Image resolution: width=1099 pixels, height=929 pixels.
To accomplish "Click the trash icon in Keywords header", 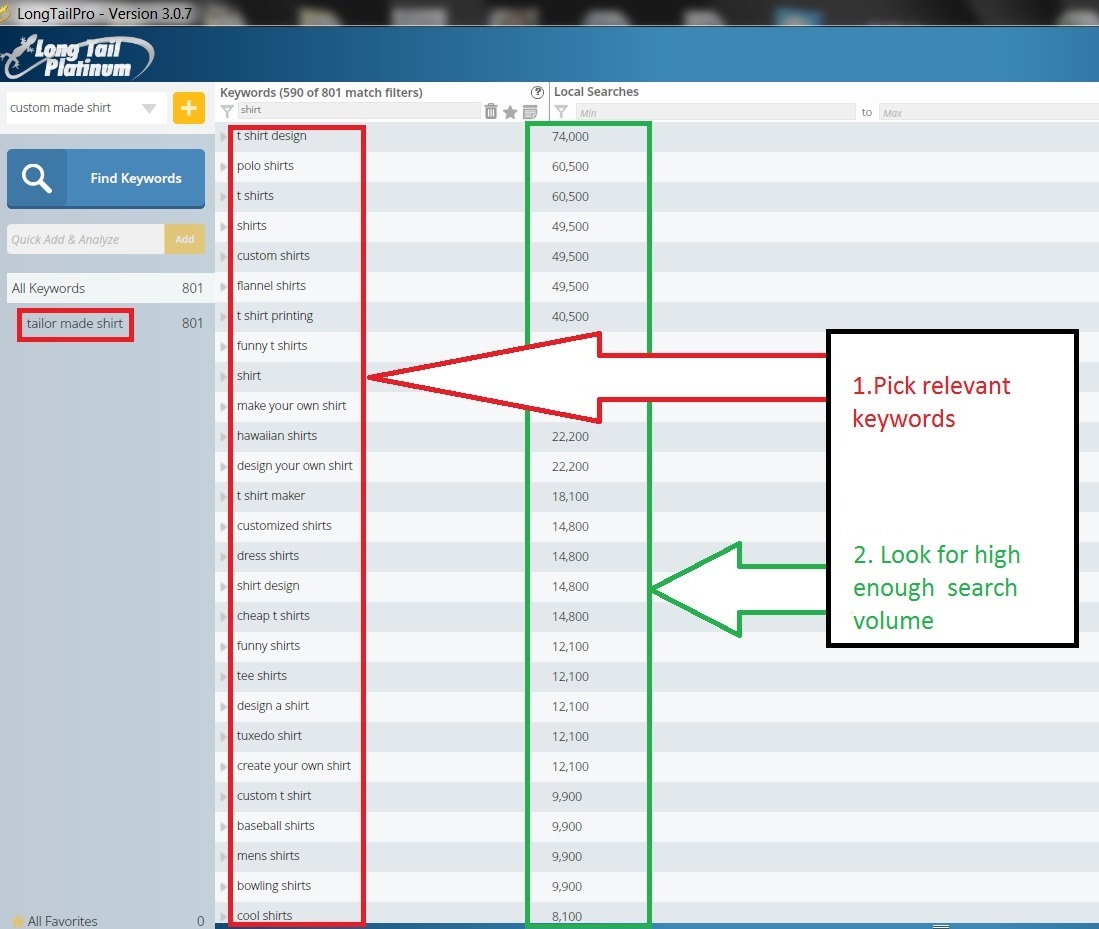I will (491, 111).
